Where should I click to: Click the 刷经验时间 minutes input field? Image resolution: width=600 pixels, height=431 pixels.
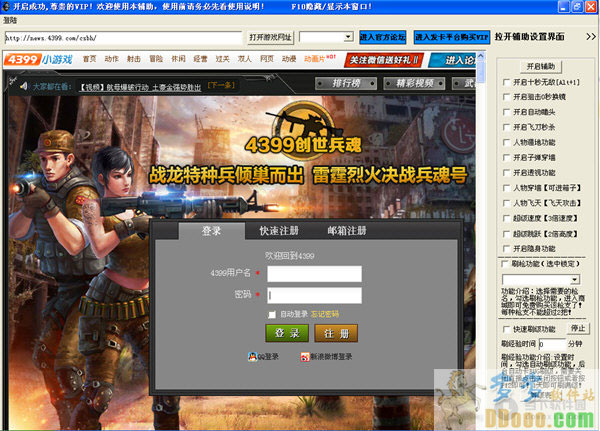tap(552, 344)
